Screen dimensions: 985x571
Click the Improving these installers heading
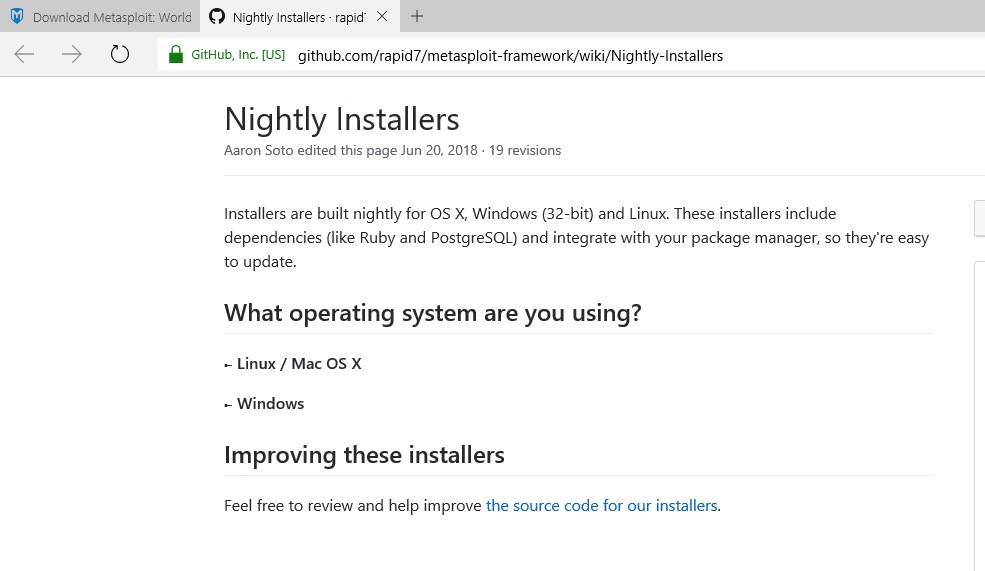click(364, 455)
